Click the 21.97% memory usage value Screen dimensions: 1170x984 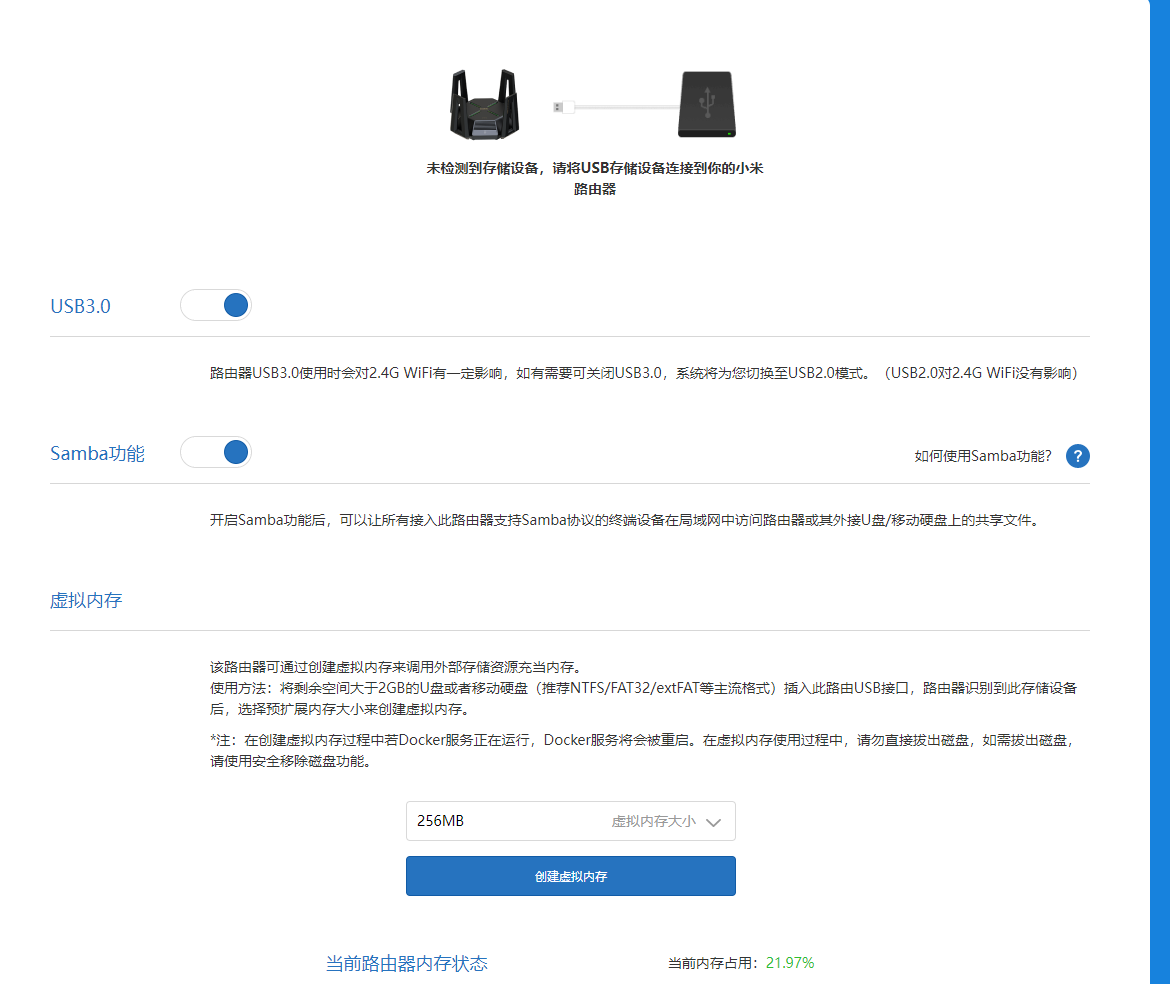click(789, 963)
